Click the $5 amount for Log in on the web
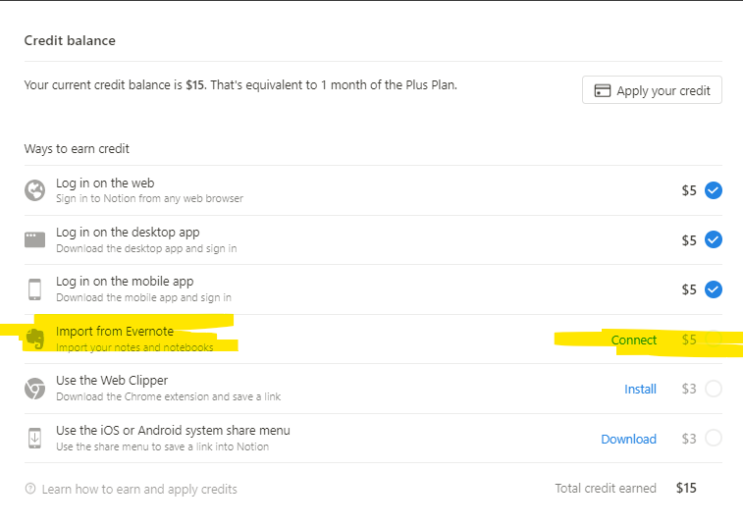The width and height of the screenshot is (743, 524). [689, 190]
